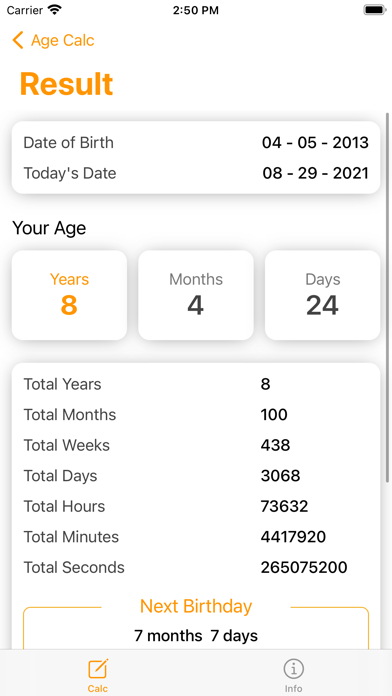Tap the Total Days row
Image resolution: width=392 pixels, height=696 pixels.
coord(196,476)
